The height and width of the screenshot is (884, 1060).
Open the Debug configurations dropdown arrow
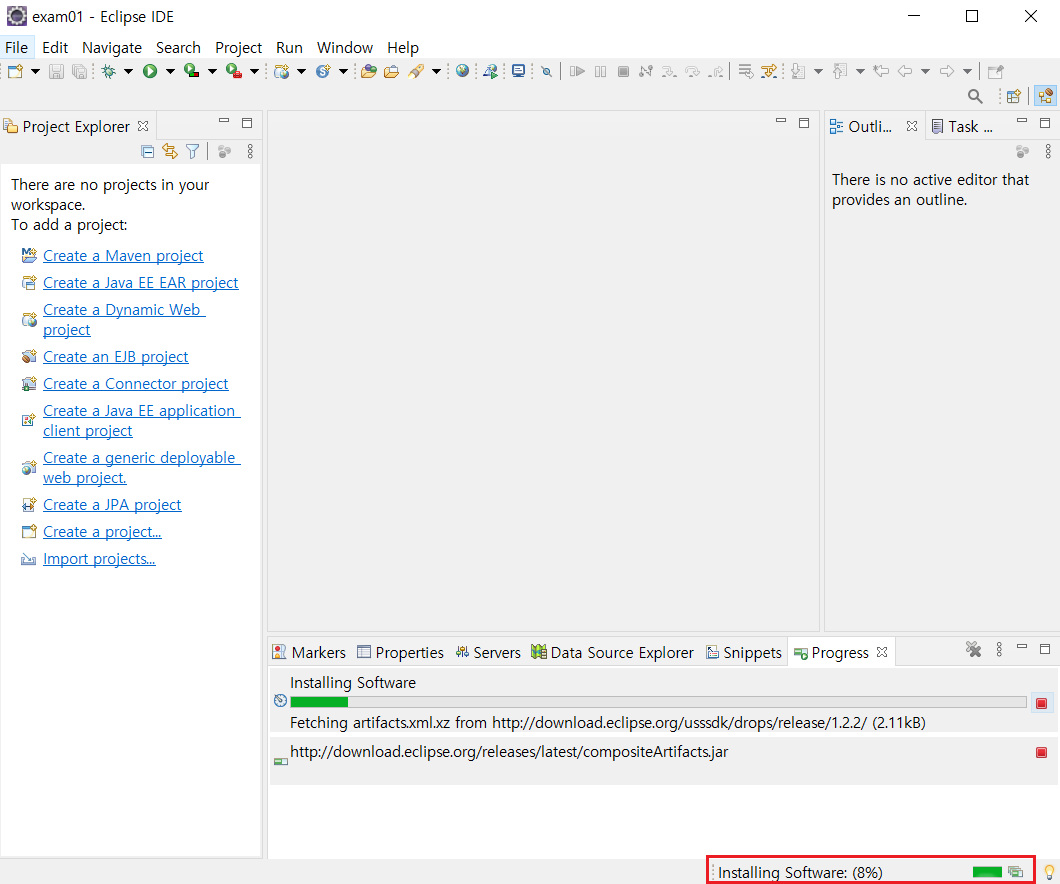pos(128,72)
